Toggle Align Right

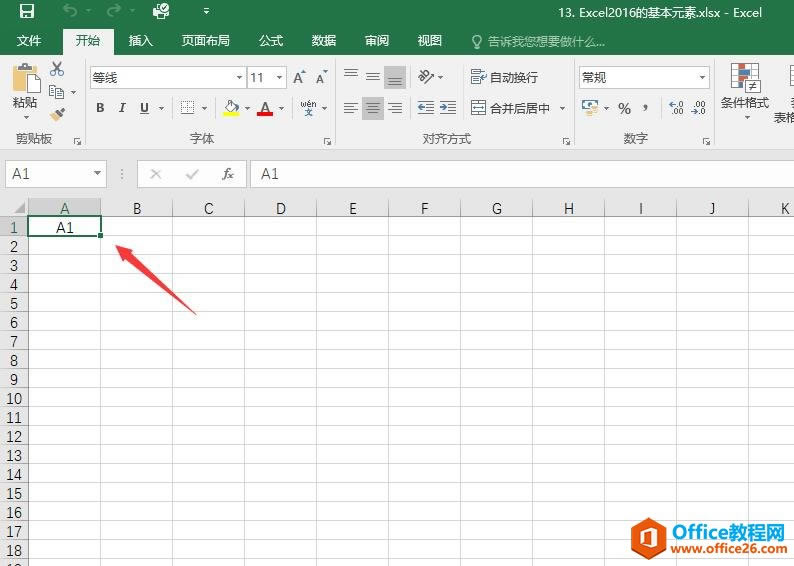click(395, 107)
